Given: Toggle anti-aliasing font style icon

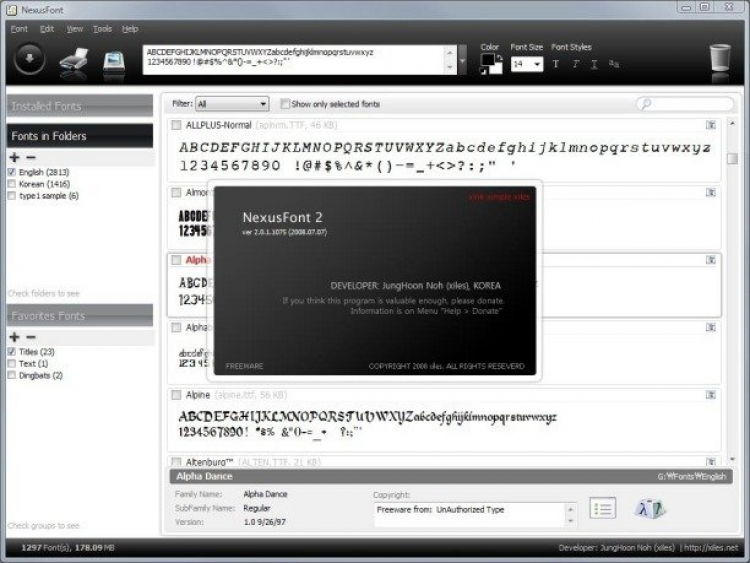Looking at the screenshot, I should pyautogui.click(x=614, y=64).
